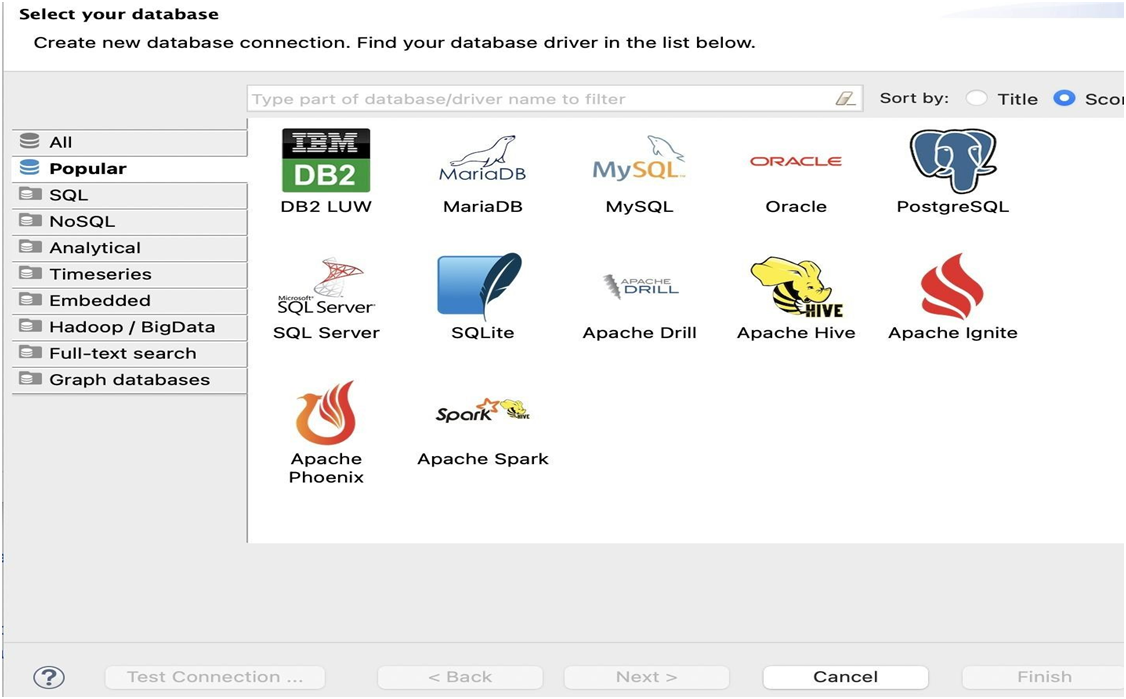
Task: Pick the MySQL dolphin logo
Action: point(639,157)
